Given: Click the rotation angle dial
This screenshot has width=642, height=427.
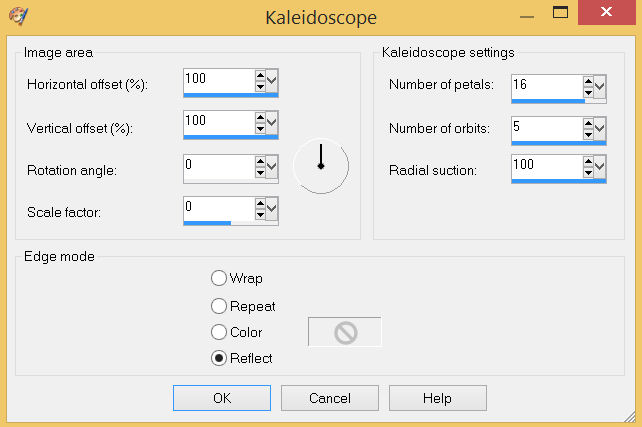Looking at the screenshot, I should (320, 166).
